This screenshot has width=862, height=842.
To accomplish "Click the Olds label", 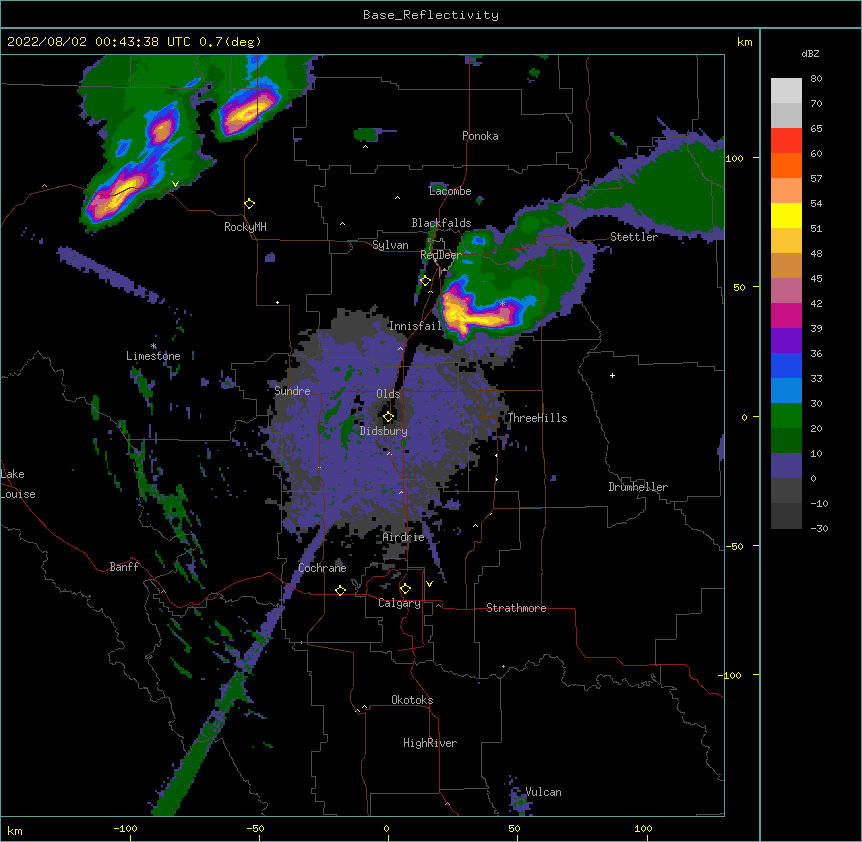I will (x=388, y=394).
